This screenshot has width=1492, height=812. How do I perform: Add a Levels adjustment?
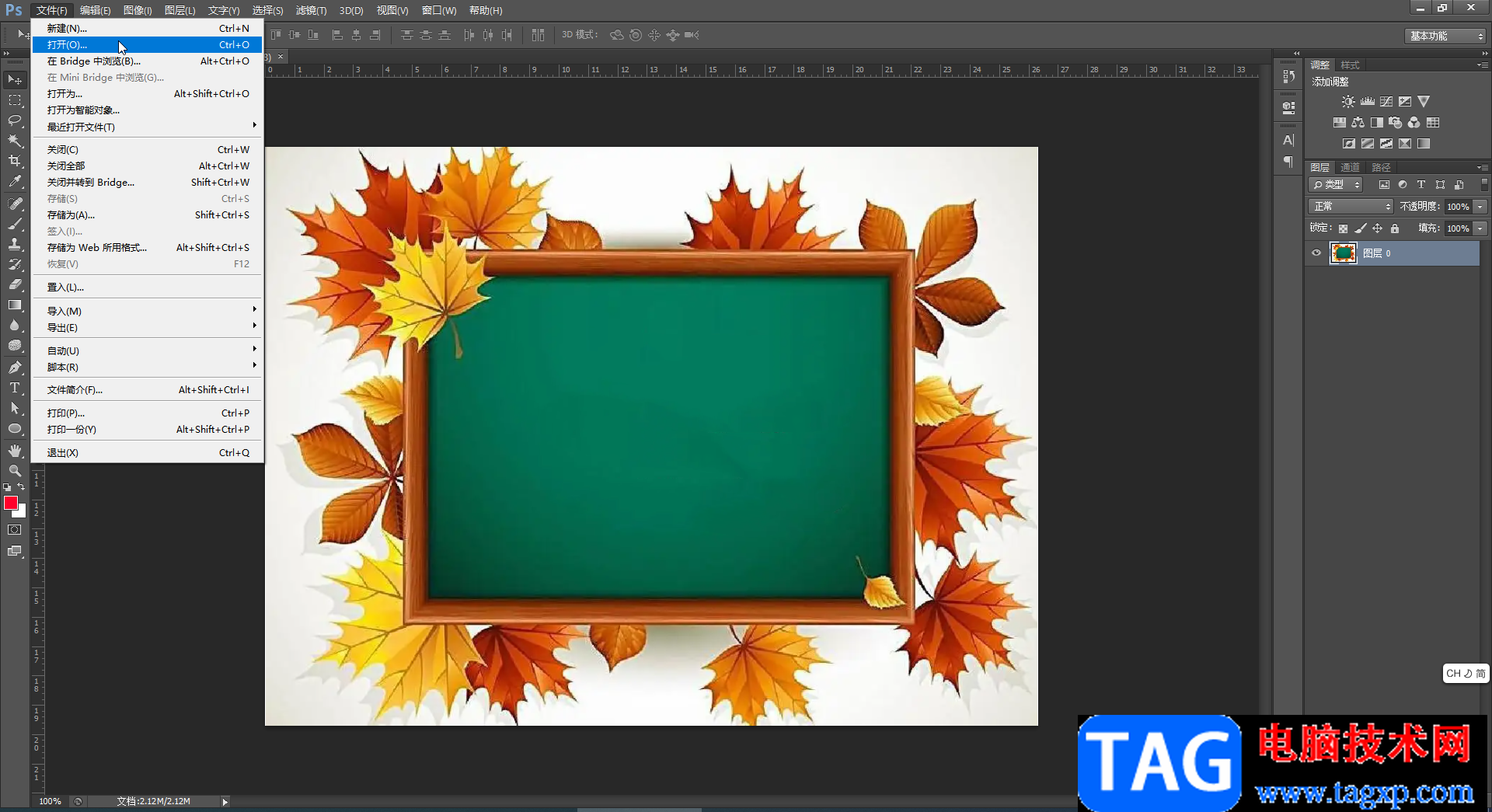pos(1368,102)
